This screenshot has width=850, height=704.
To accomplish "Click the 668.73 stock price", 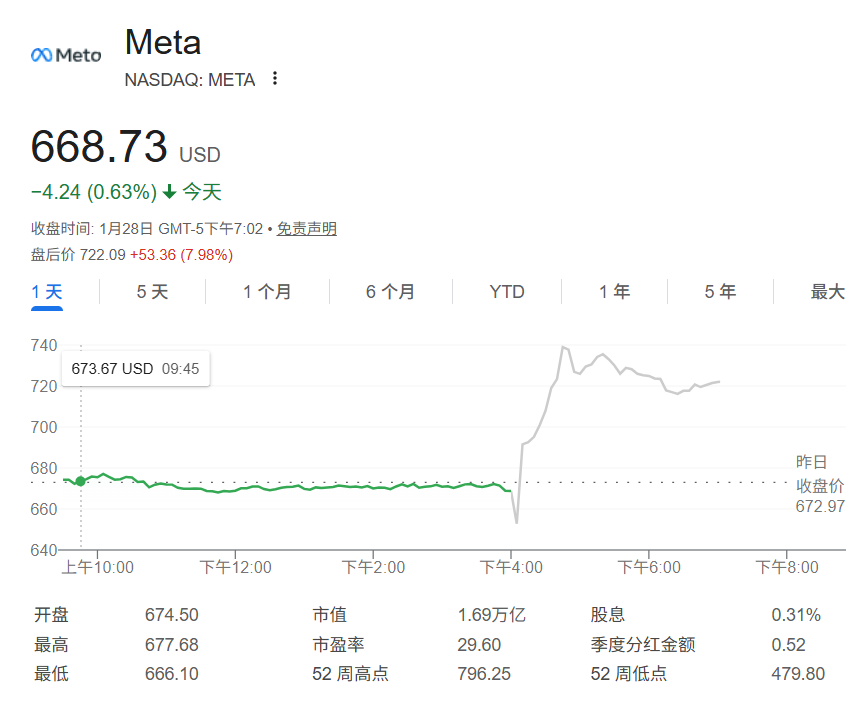I will (x=99, y=147).
